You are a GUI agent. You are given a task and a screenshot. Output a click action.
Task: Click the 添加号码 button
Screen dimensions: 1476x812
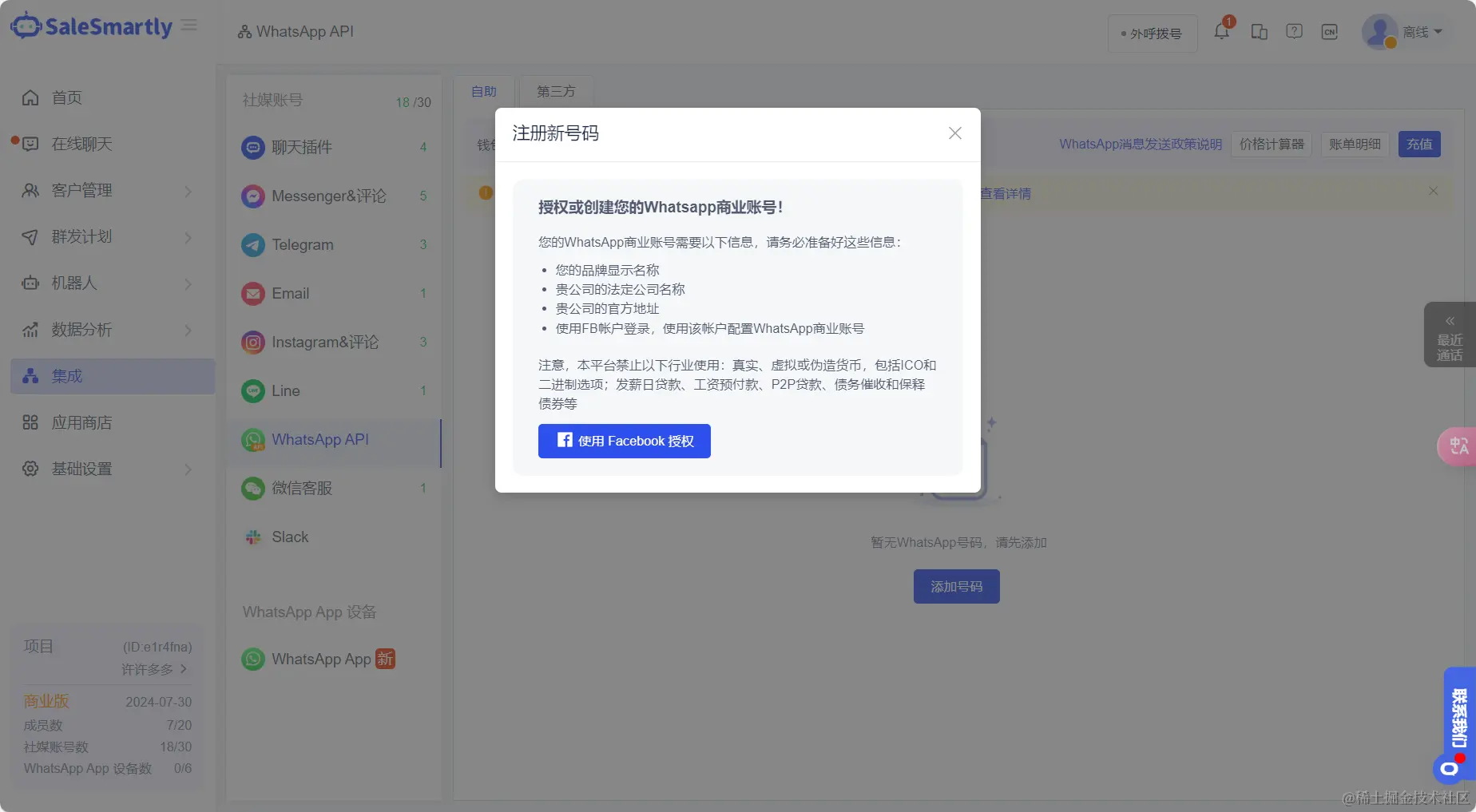pyautogui.click(x=957, y=587)
